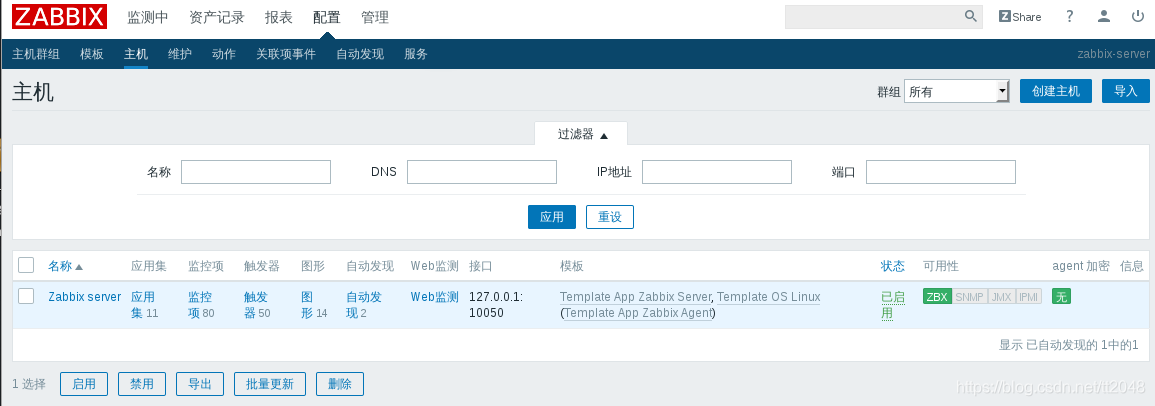
Task: Click the ZBX availability badge
Action: pyautogui.click(x=937, y=297)
